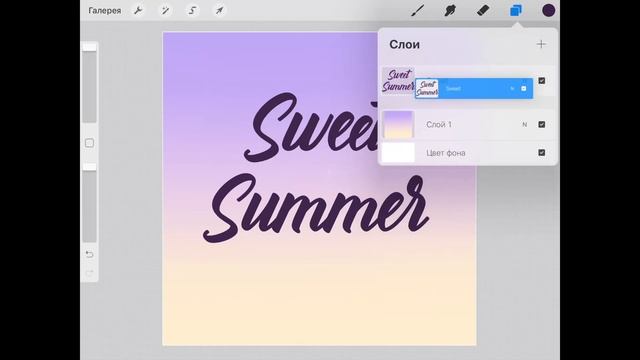Image resolution: width=640 pixels, height=360 pixels.
Task: Click the gradient thumbnail of Слой 1
Action: pyautogui.click(x=398, y=124)
